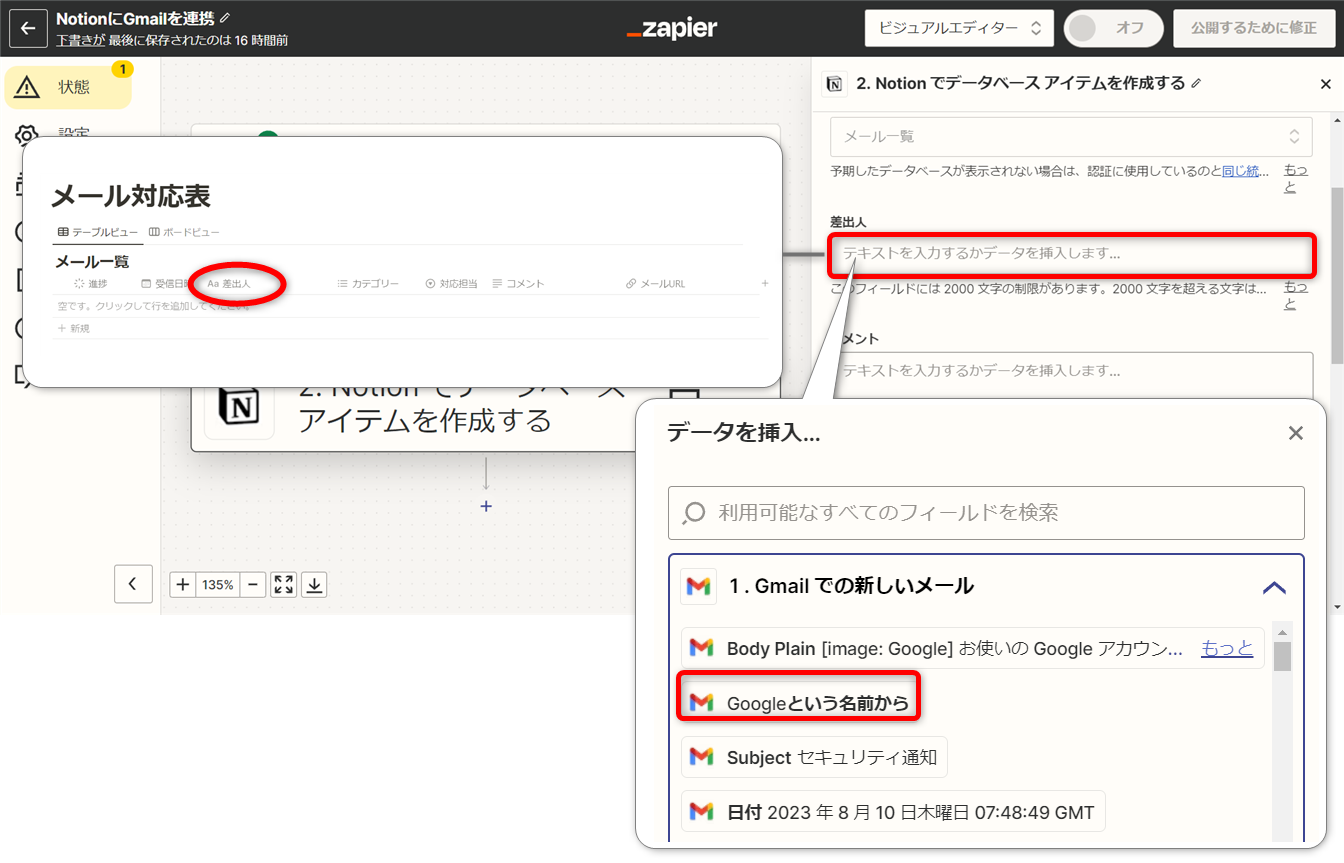
Task: Click the back arrow in the top-left corner
Action: [28, 28]
